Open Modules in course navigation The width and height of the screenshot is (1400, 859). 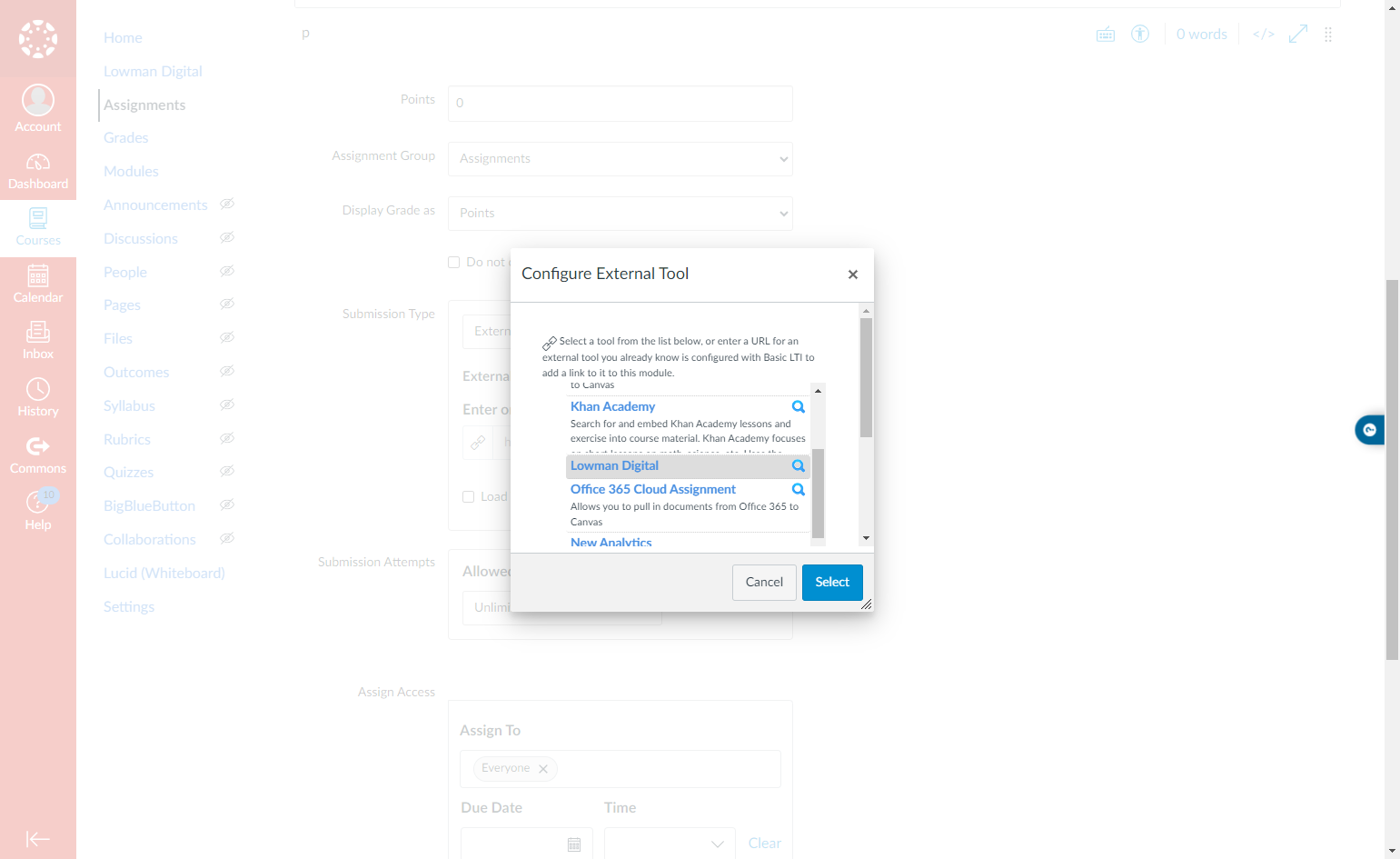[x=131, y=172]
